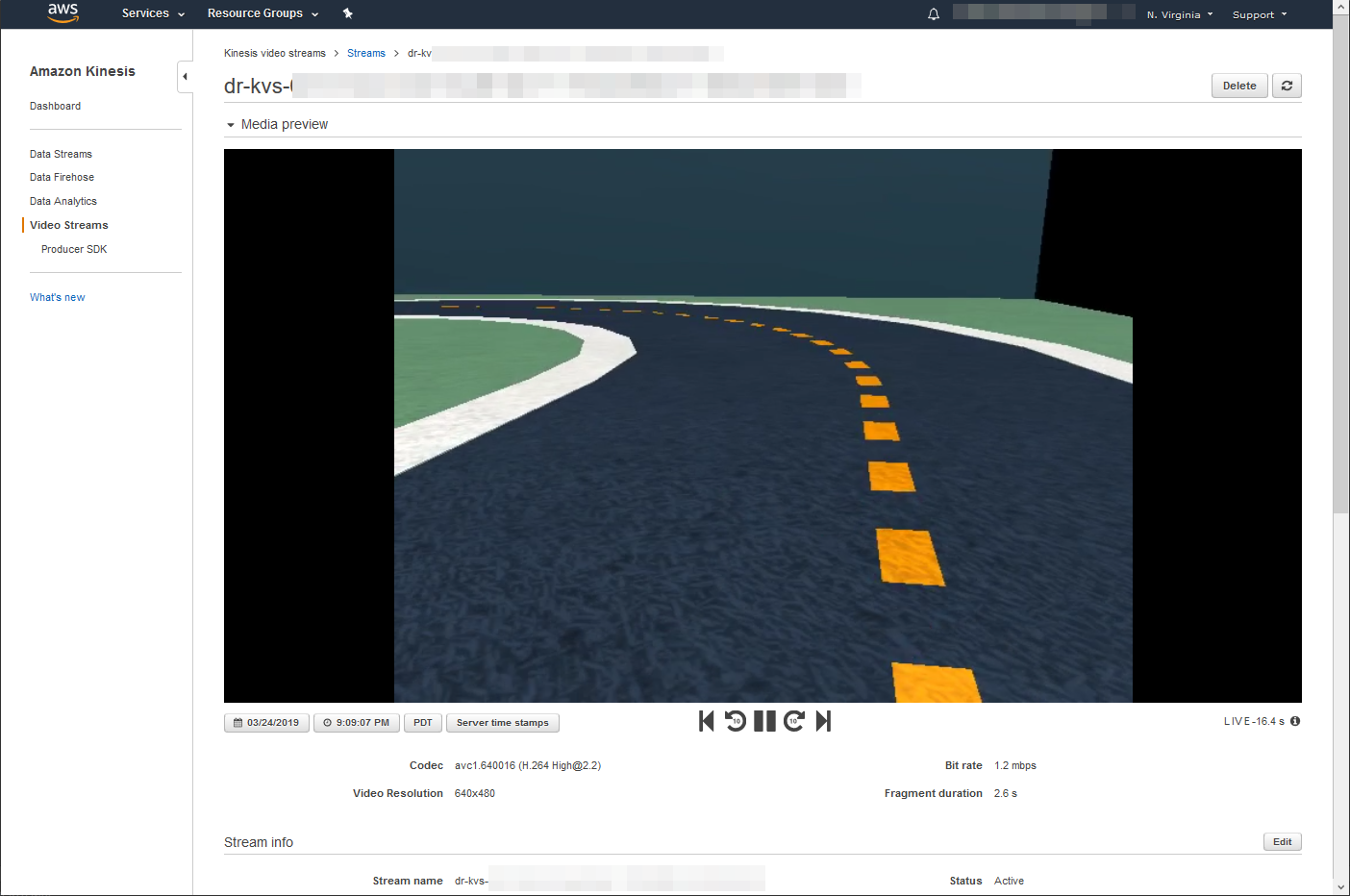Click the AWS logo home icon
Viewport: 1350px width, 896px height.
tap(62, 12)
